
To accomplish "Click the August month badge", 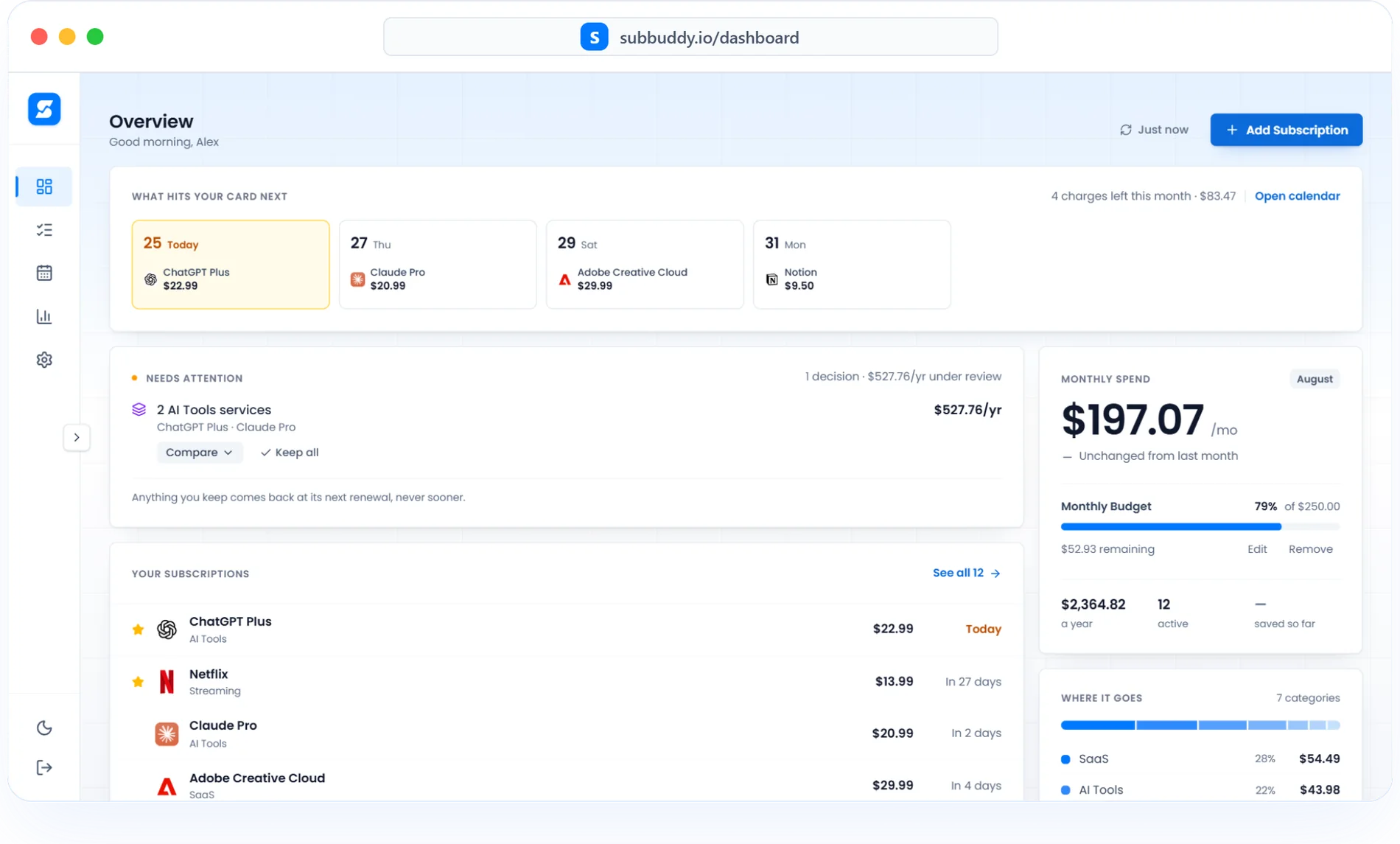I will pos(1314,379).
